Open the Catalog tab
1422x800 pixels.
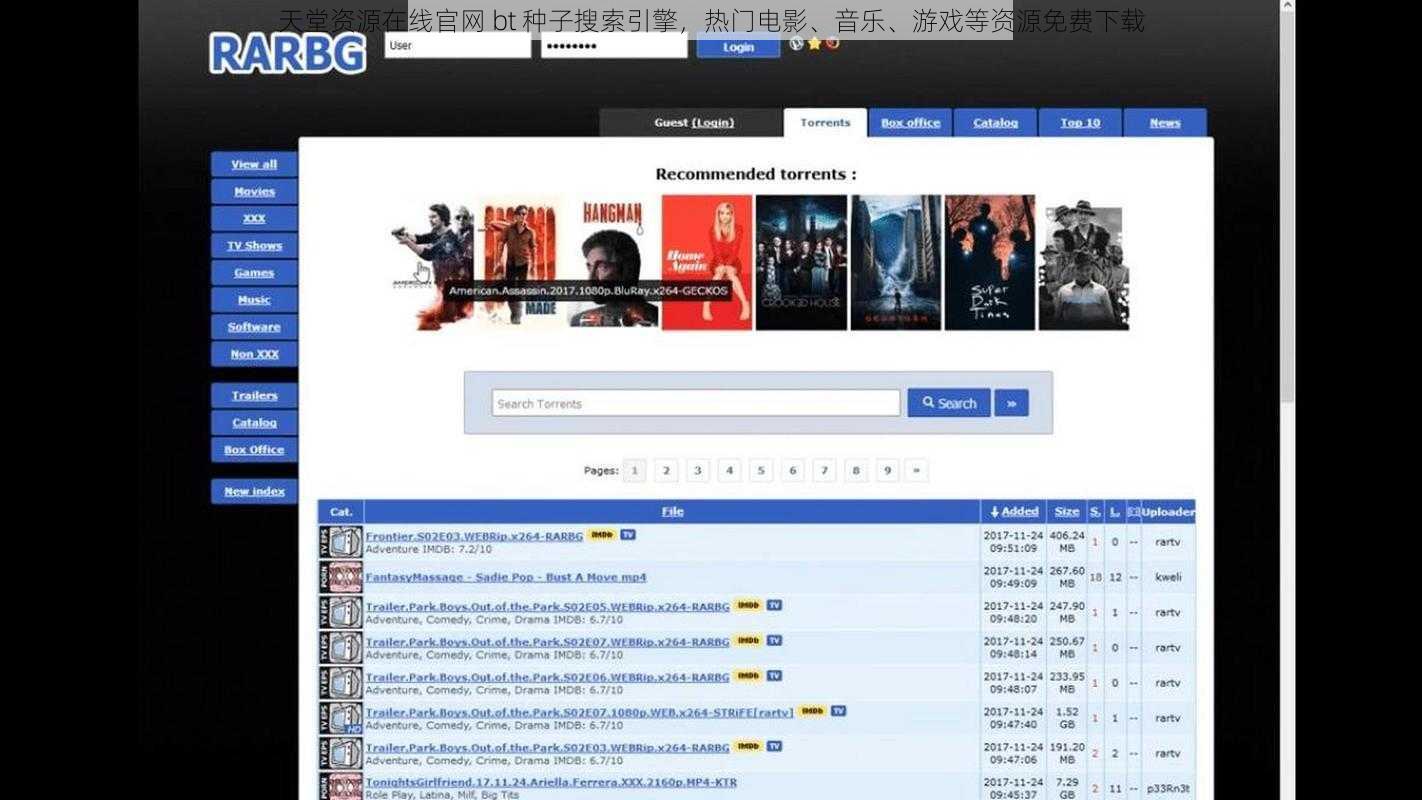[995, 123]
